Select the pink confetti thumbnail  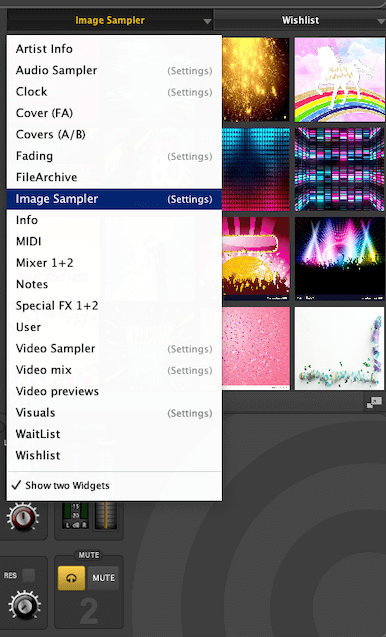click(x=256, y=349)
